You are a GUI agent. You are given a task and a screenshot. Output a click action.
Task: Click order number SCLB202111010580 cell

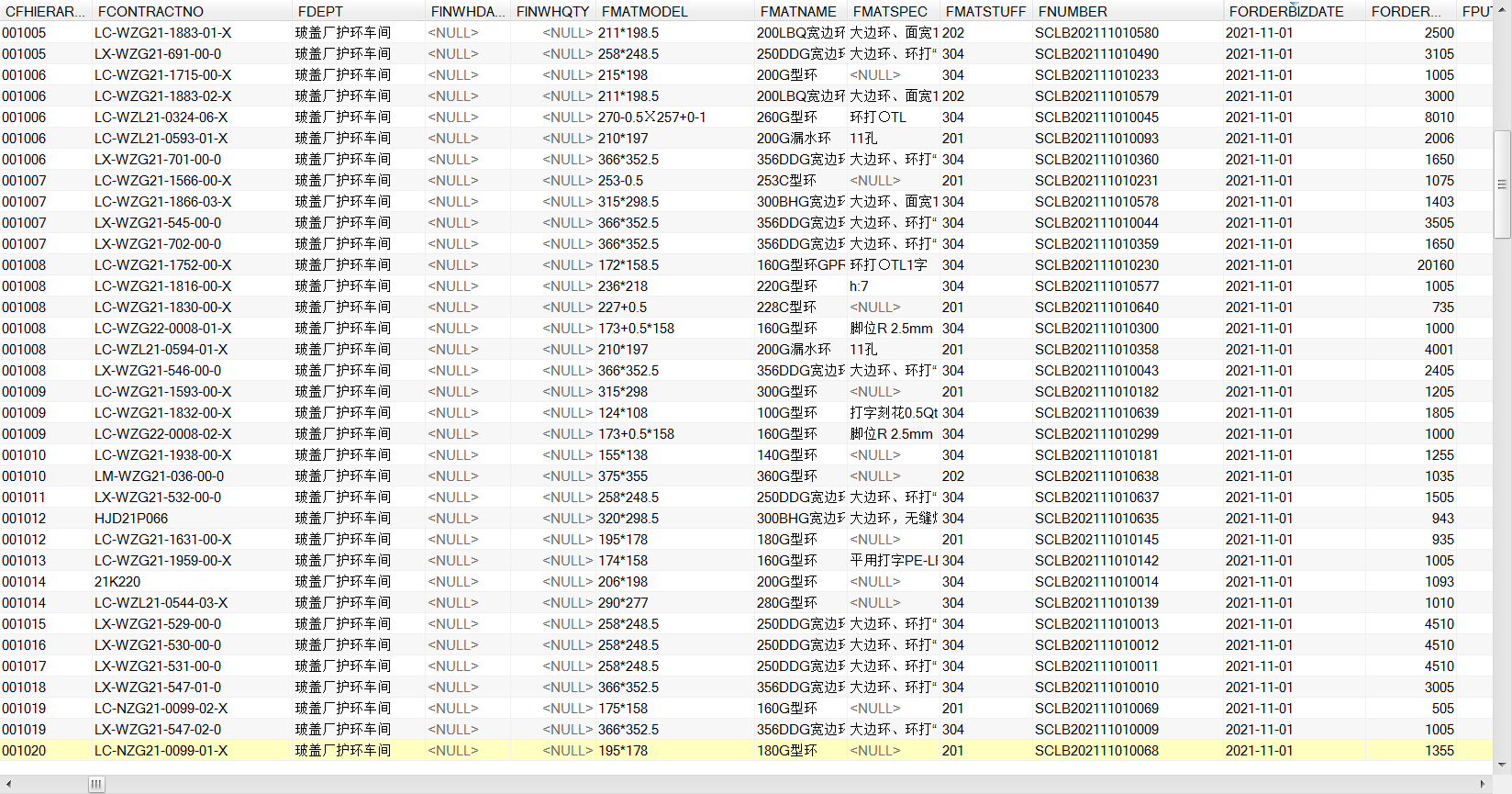[1096, 33]
